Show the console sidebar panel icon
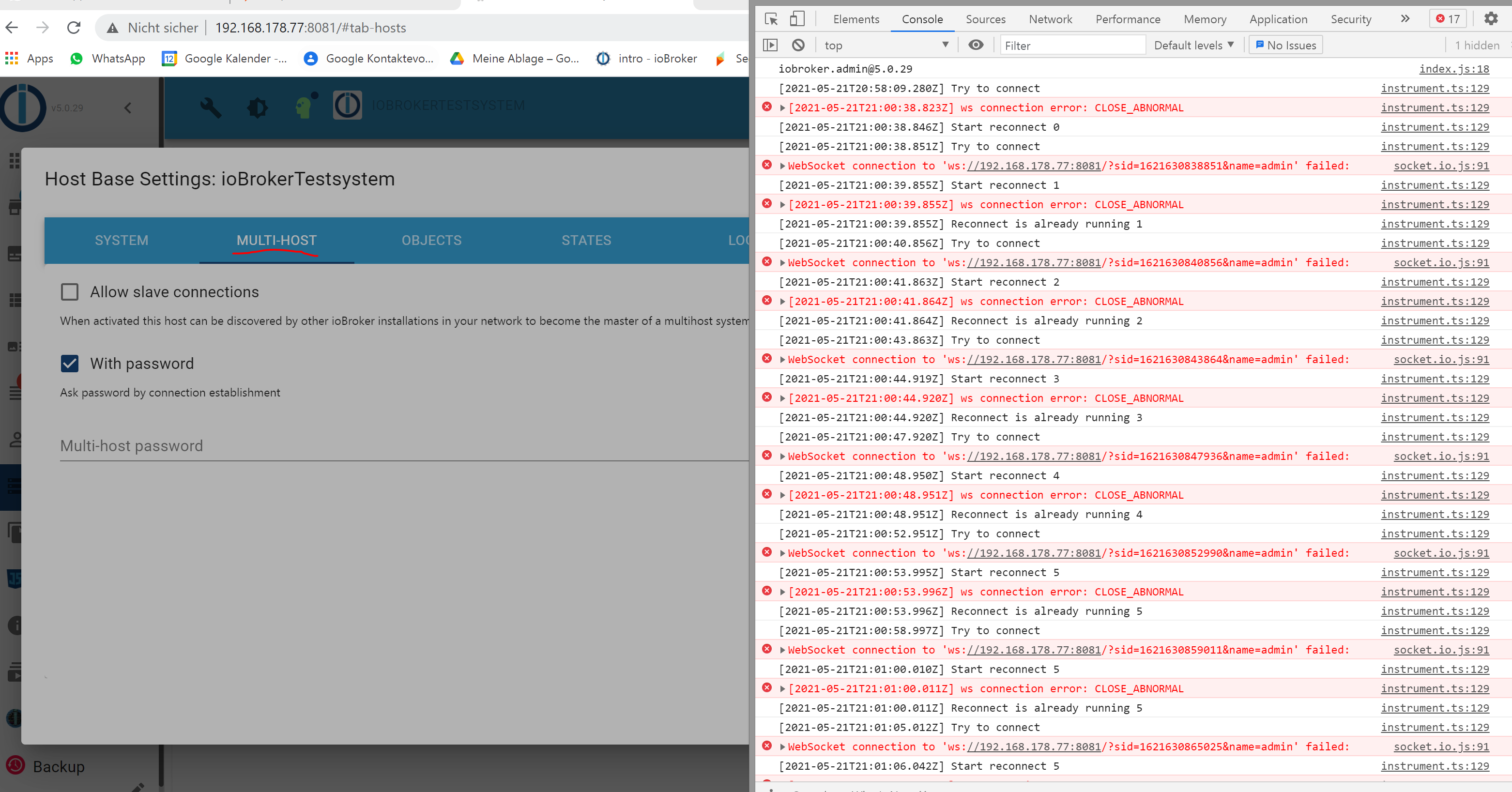1512x792 pixels. [770, 45]
